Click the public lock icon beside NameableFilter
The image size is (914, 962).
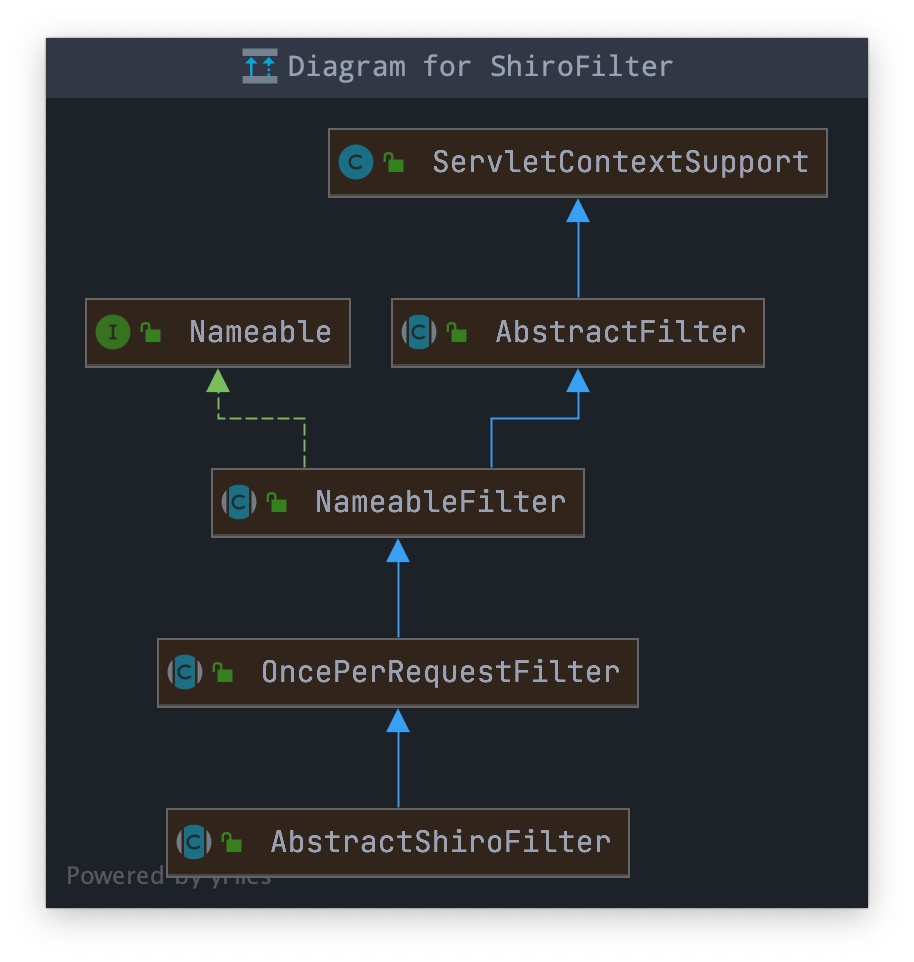click(277, 502)
